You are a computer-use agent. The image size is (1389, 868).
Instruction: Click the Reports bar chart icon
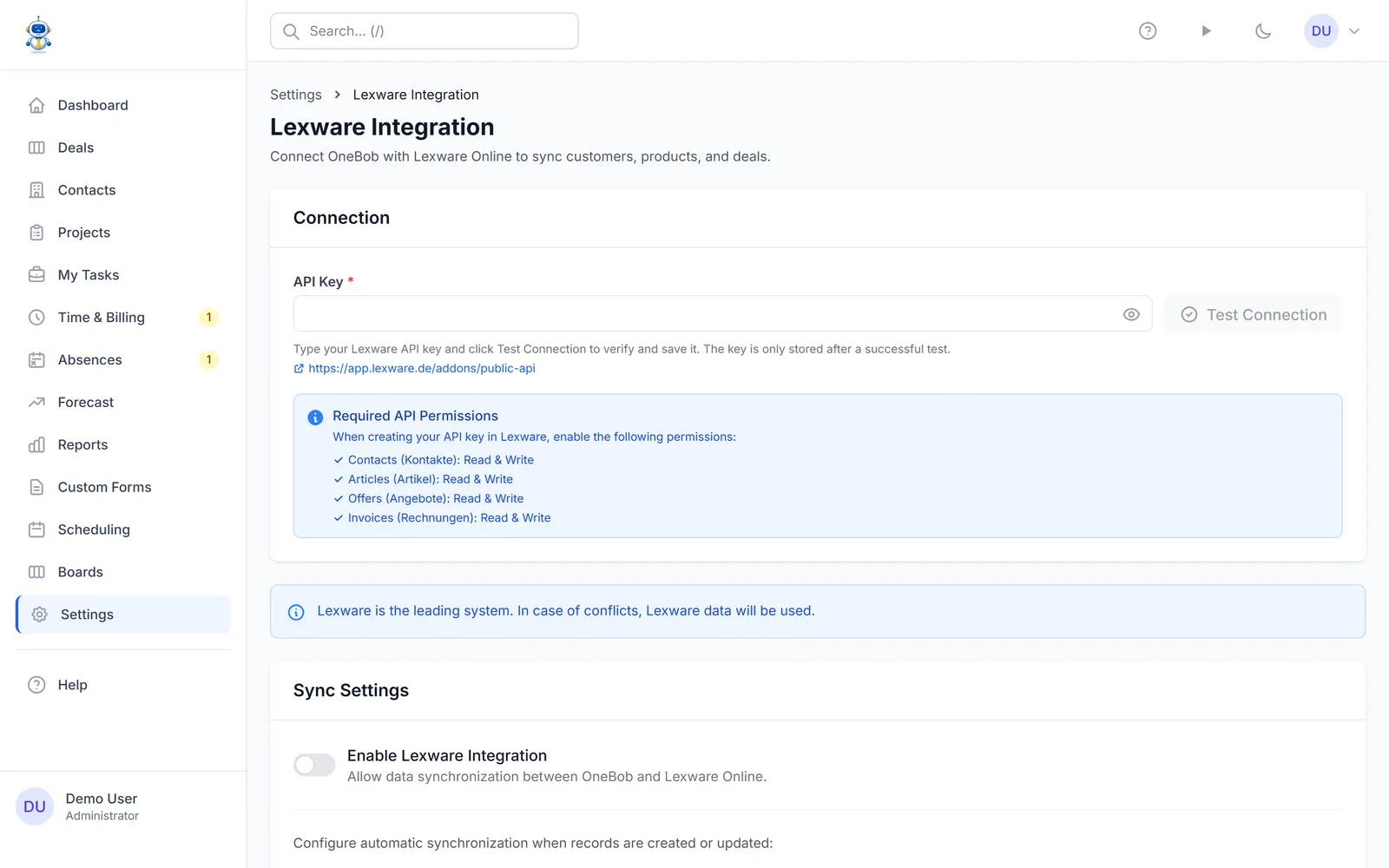36,445
